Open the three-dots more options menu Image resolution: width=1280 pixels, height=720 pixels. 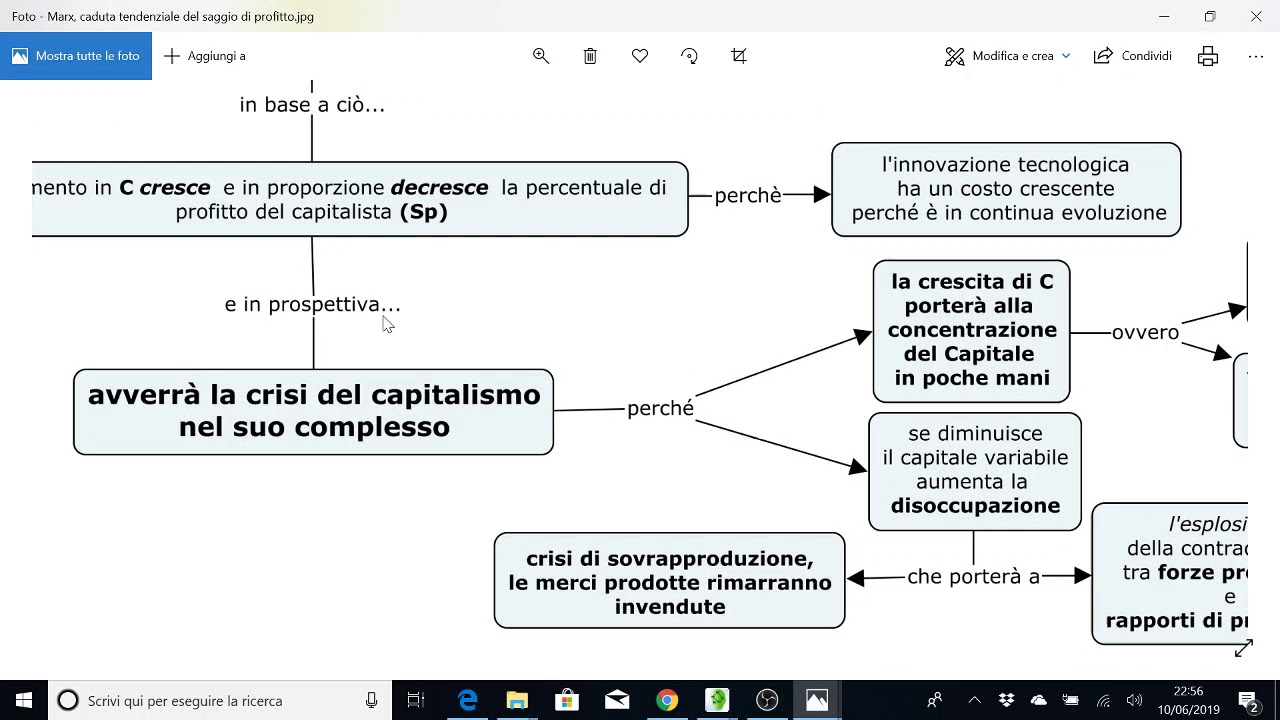coord(1256,56)
